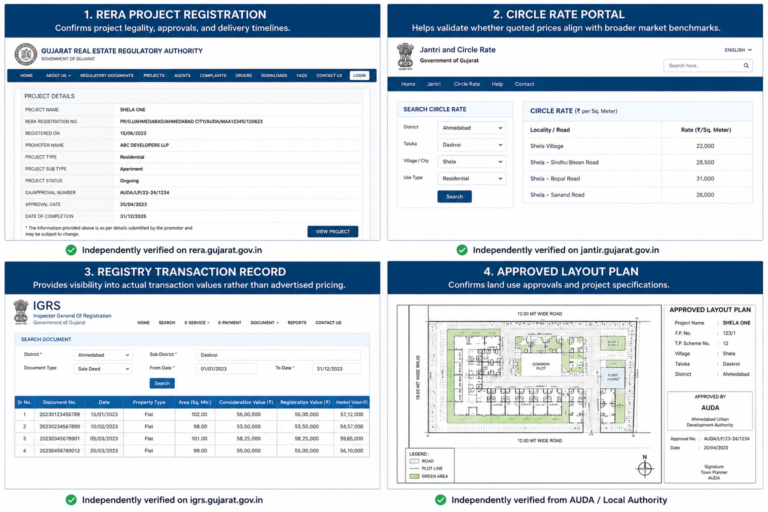Open the Circle Rate tab in Jantri navbar
The width and height of the screenshot is (768, 512).
click(x=467, y=84)
